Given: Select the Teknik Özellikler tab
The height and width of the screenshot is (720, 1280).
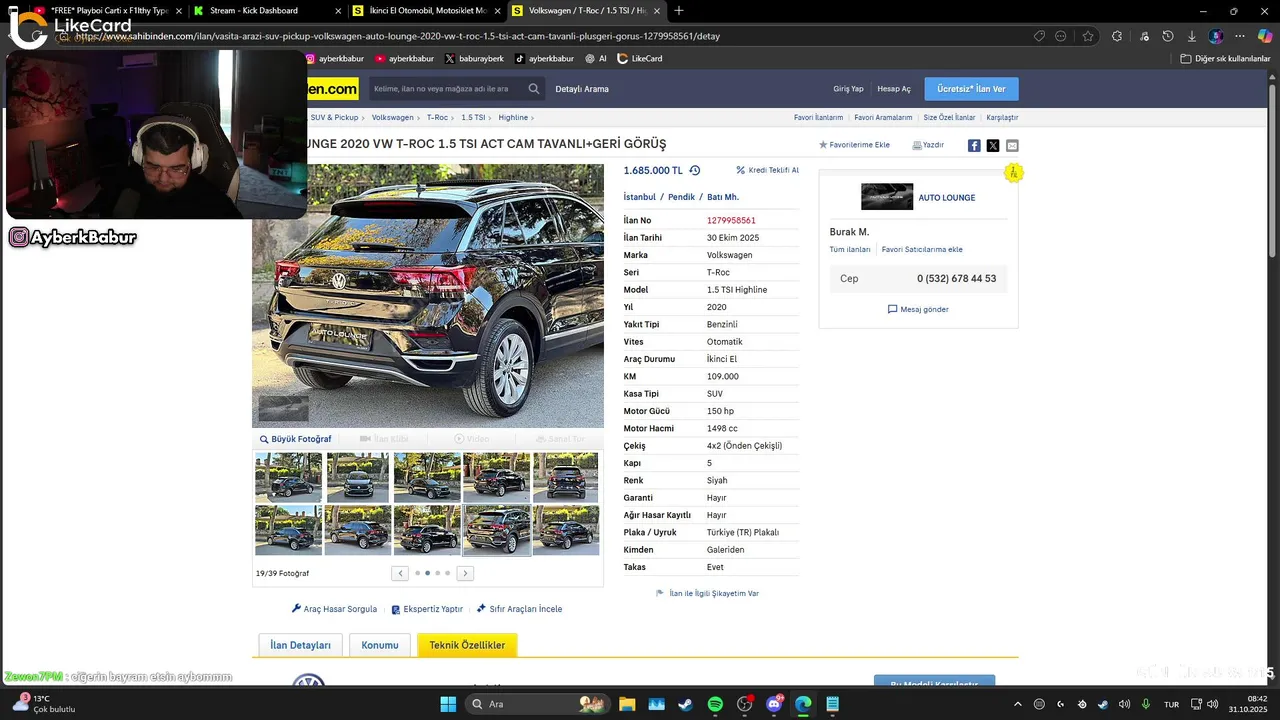Looking at the screenshot, I should click(x=467, y=645).
